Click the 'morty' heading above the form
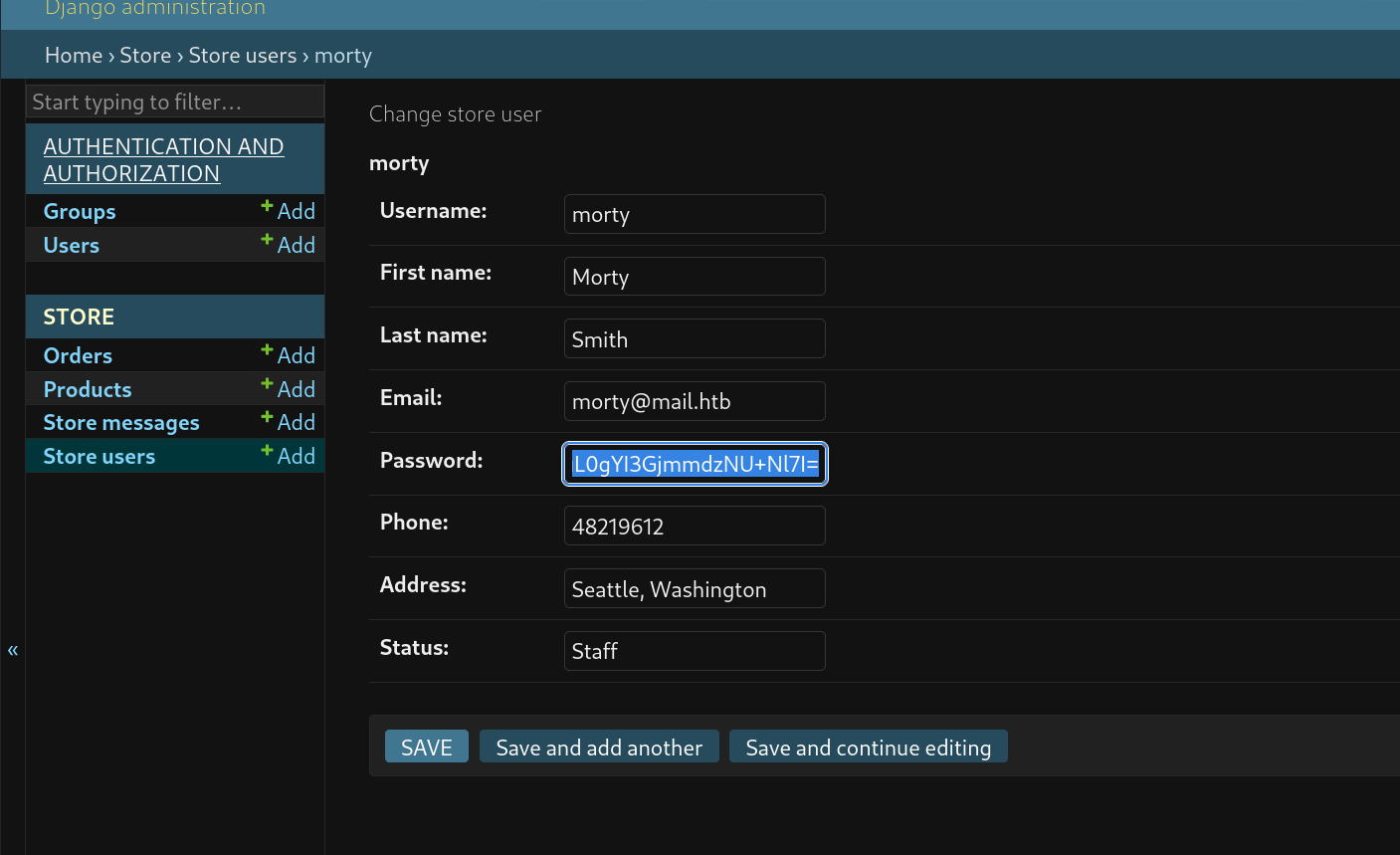Screen dimensions: 1400x855 click(399, 163)
